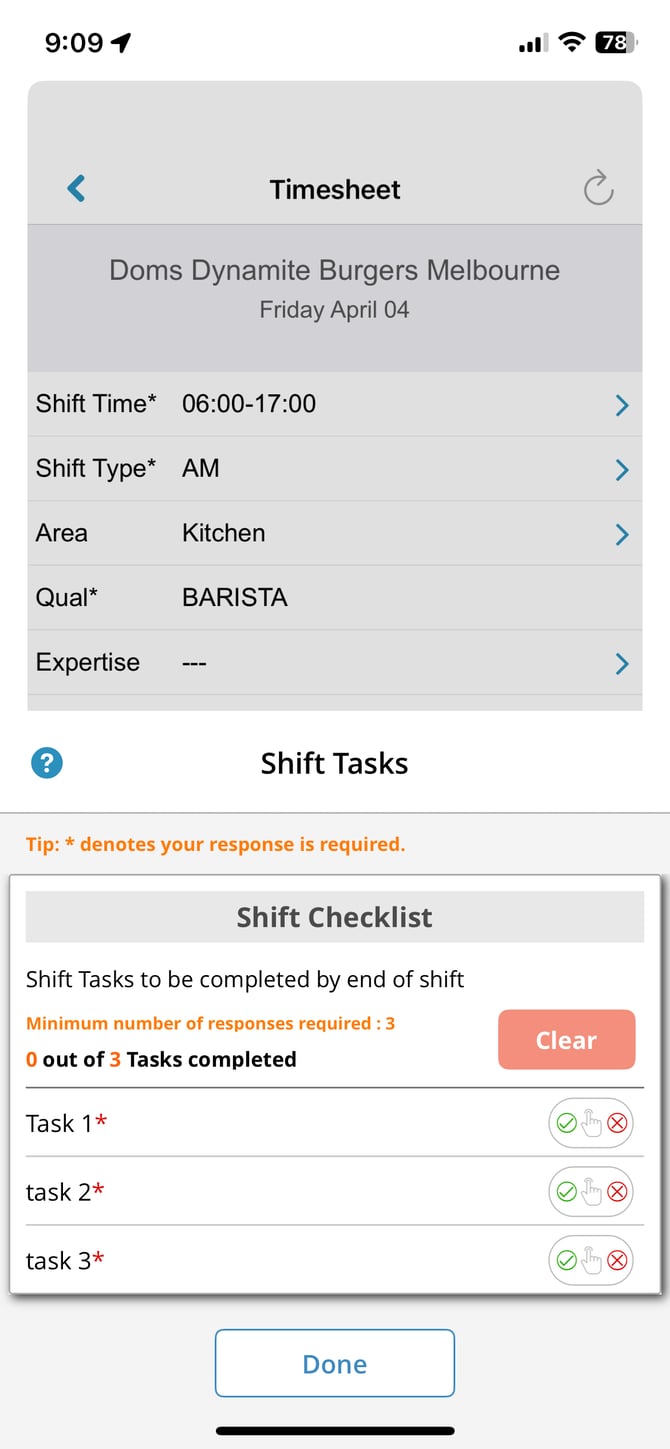Select the 06:00-17:00 shift time value
The image size is (670, 1449).
(249, 404)
